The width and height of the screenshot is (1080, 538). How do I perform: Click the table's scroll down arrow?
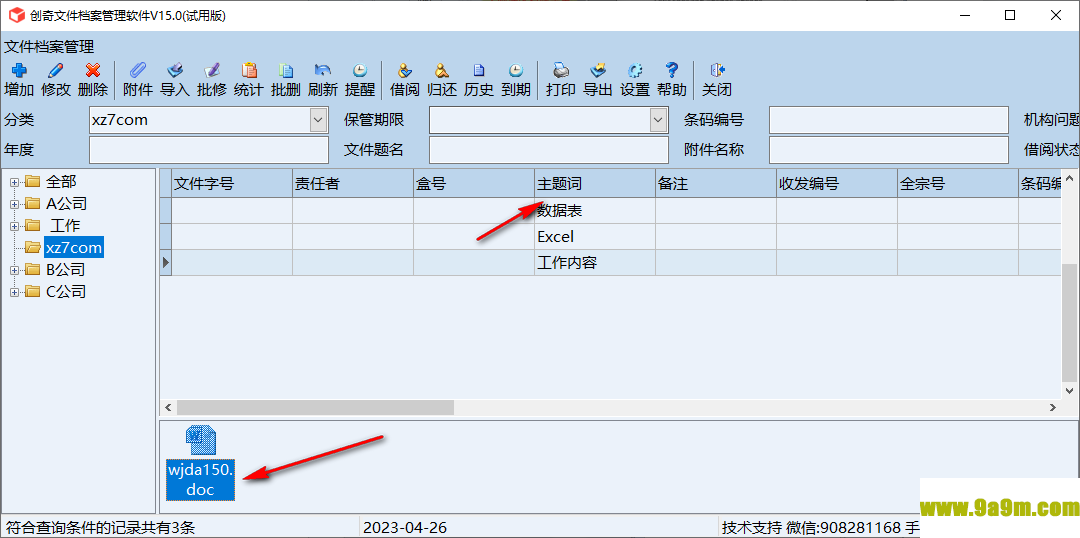click(x=1070, y=389)
